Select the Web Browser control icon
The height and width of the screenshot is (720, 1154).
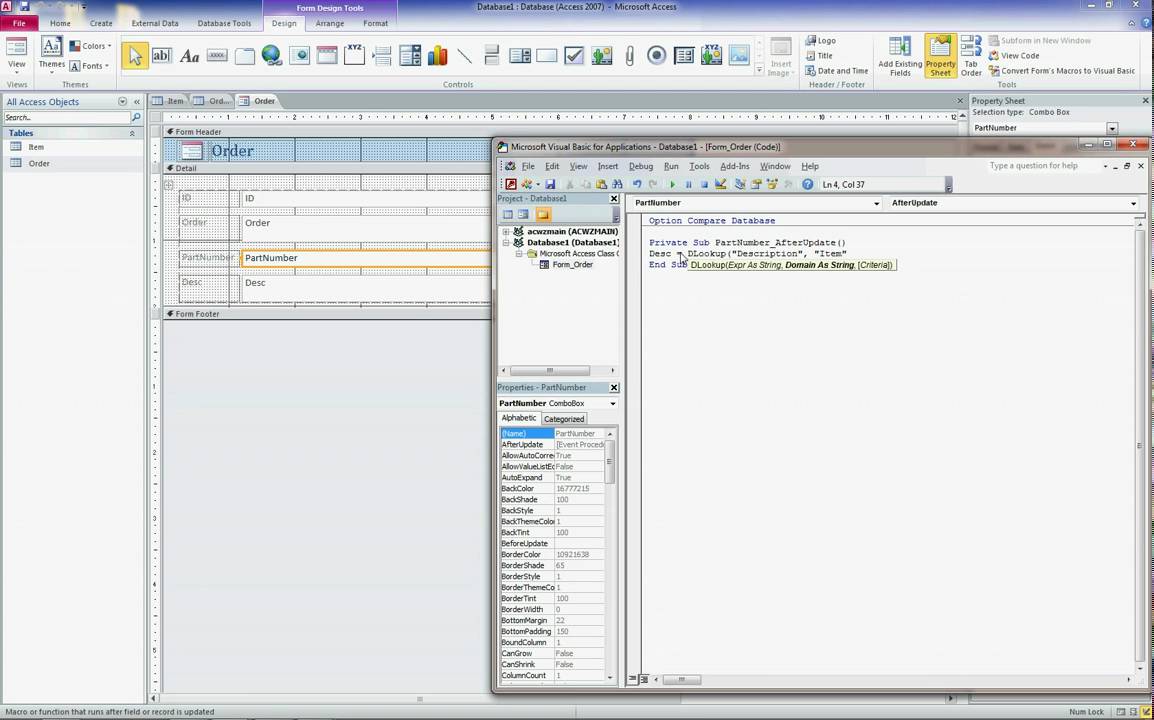[300, 55]
